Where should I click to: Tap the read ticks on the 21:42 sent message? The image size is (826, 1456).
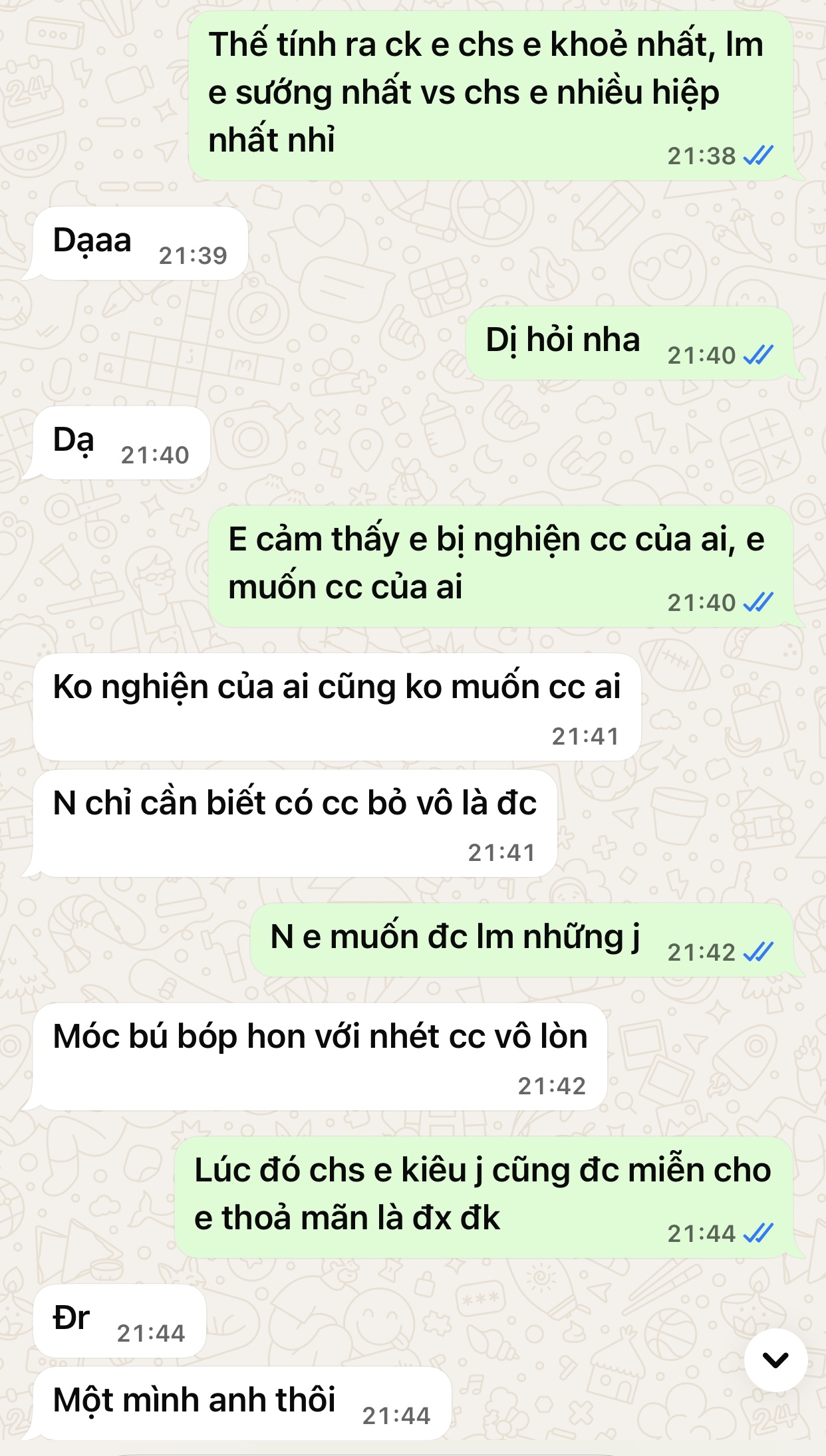click(x=758, y=953)
